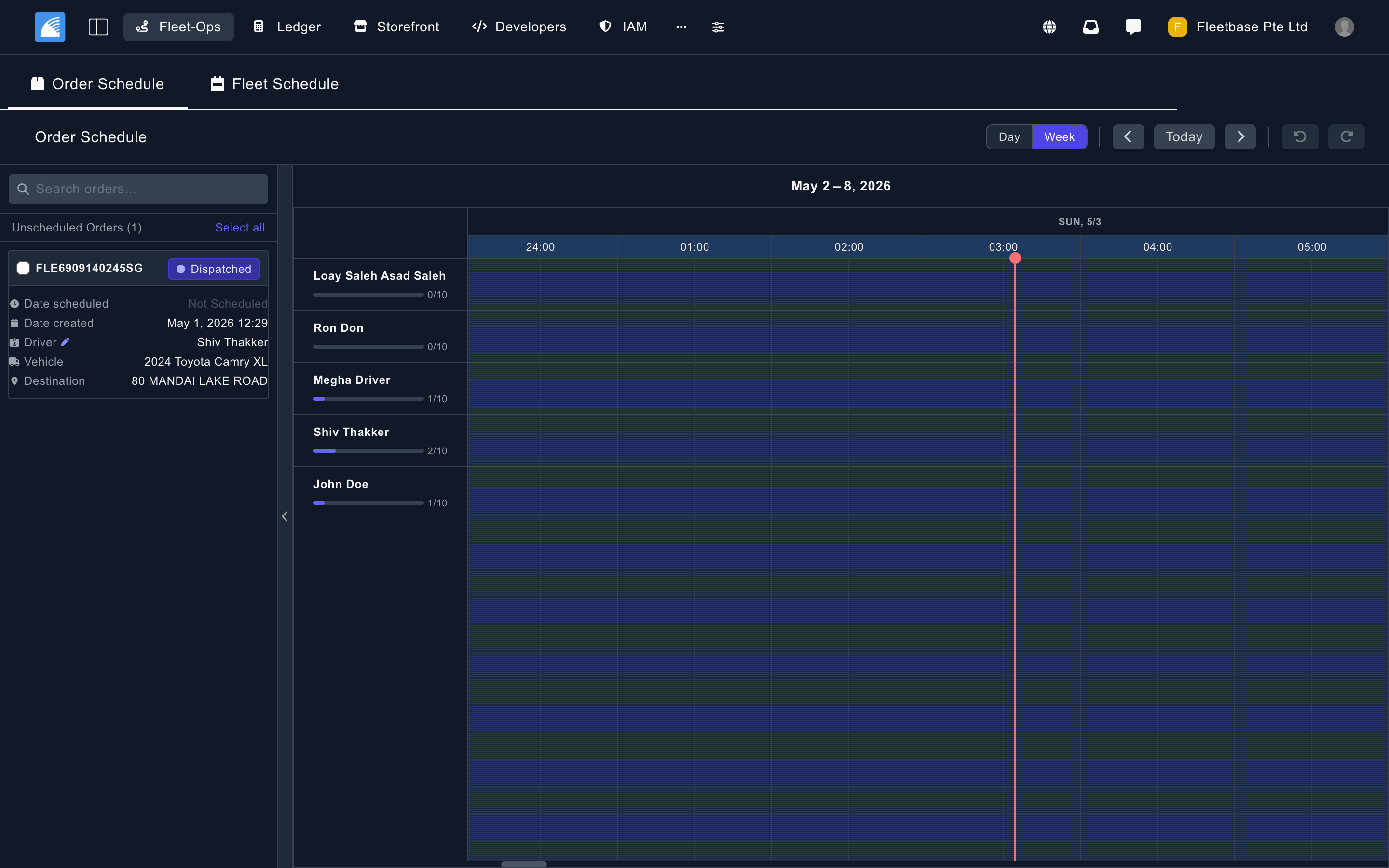
Task: Edit driver using the pencil icon
Action: pyautogui.click(x=66, y=342)
